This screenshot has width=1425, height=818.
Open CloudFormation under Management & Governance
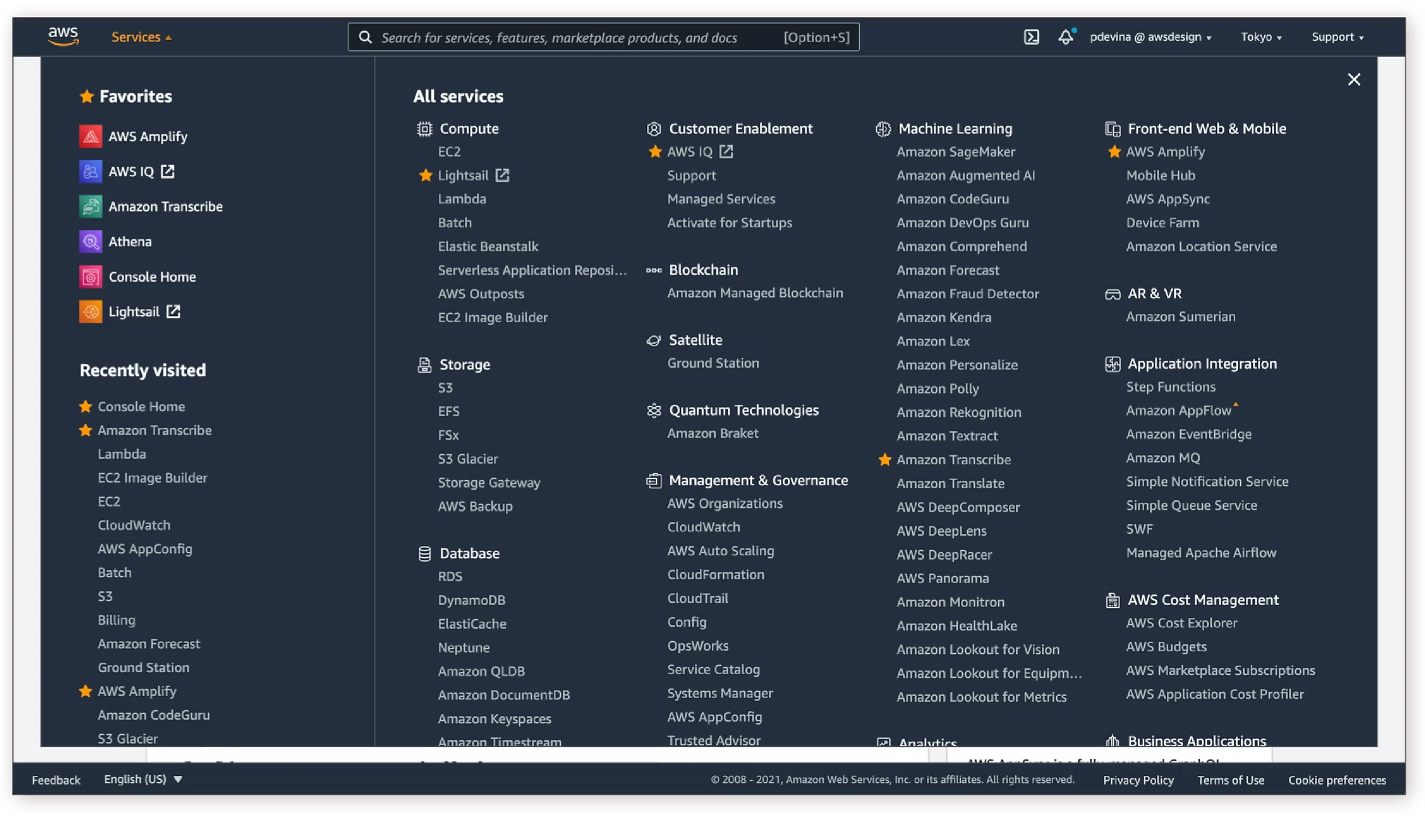(x=716, y=575)
